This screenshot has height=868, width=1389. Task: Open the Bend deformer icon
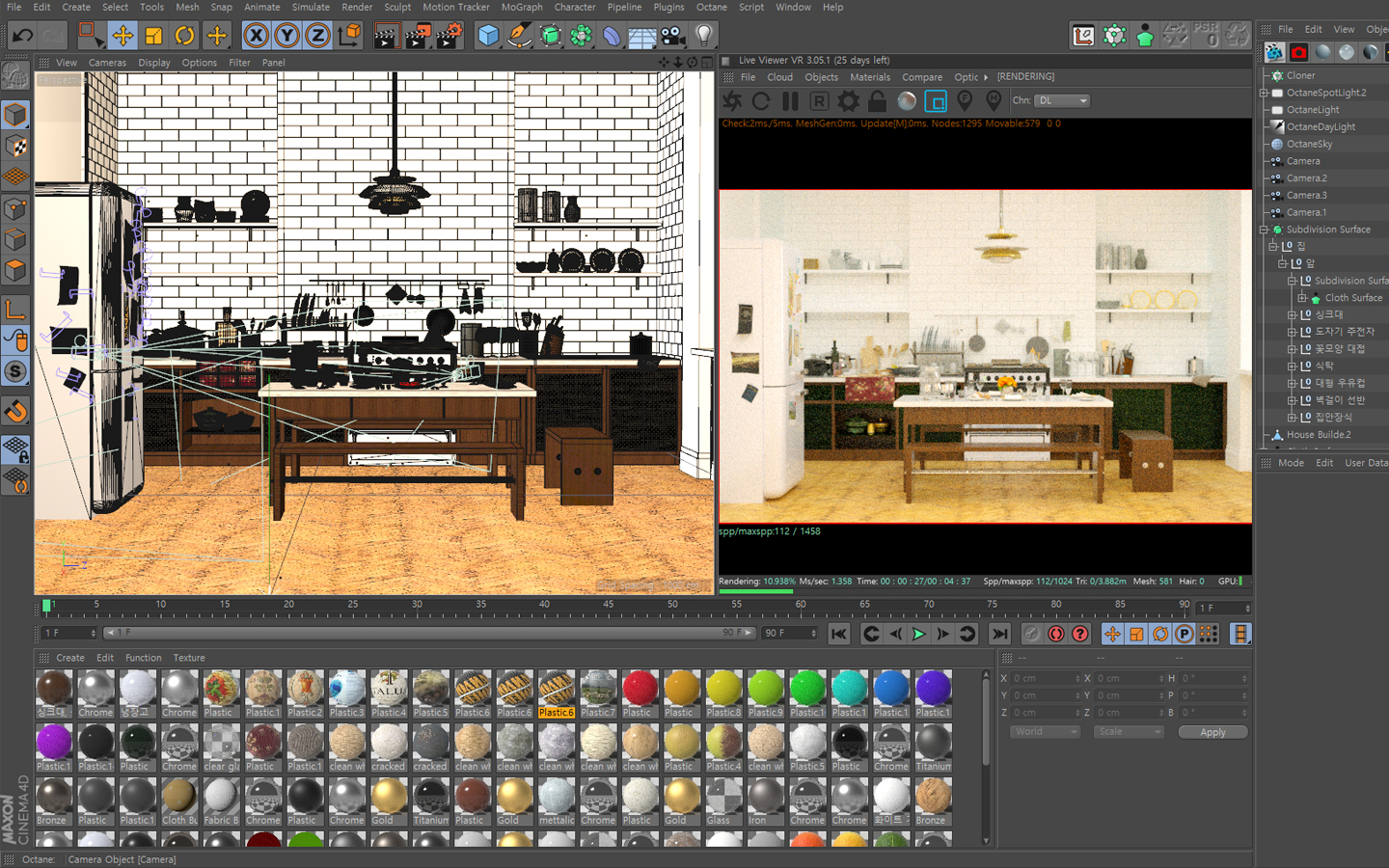pyautogui.click(x=613, y=36)
